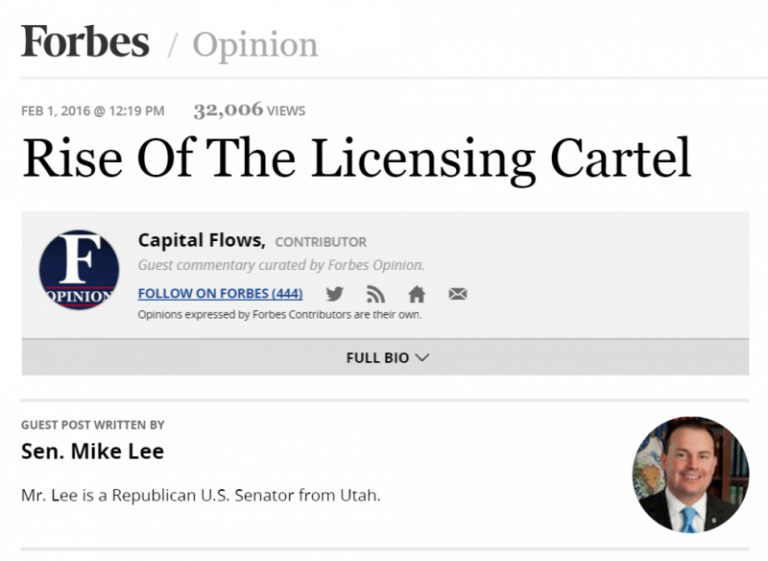Screen dimensions: 768x561
Task: Click the Twitter bird icon
Action: click(335, 294)
